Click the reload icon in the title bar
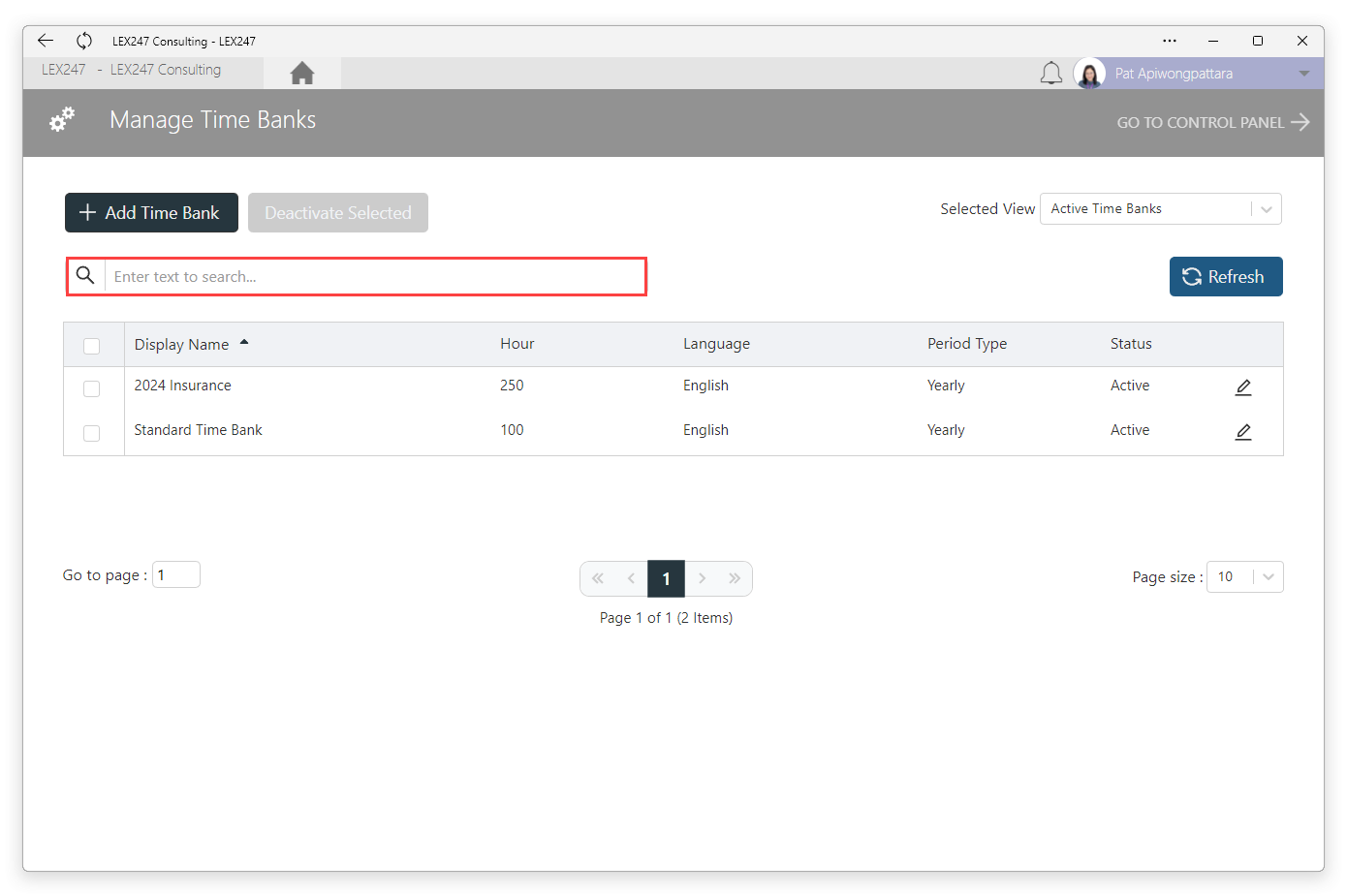Viewport: 1347px width, 896px height. tap(84, 41)
